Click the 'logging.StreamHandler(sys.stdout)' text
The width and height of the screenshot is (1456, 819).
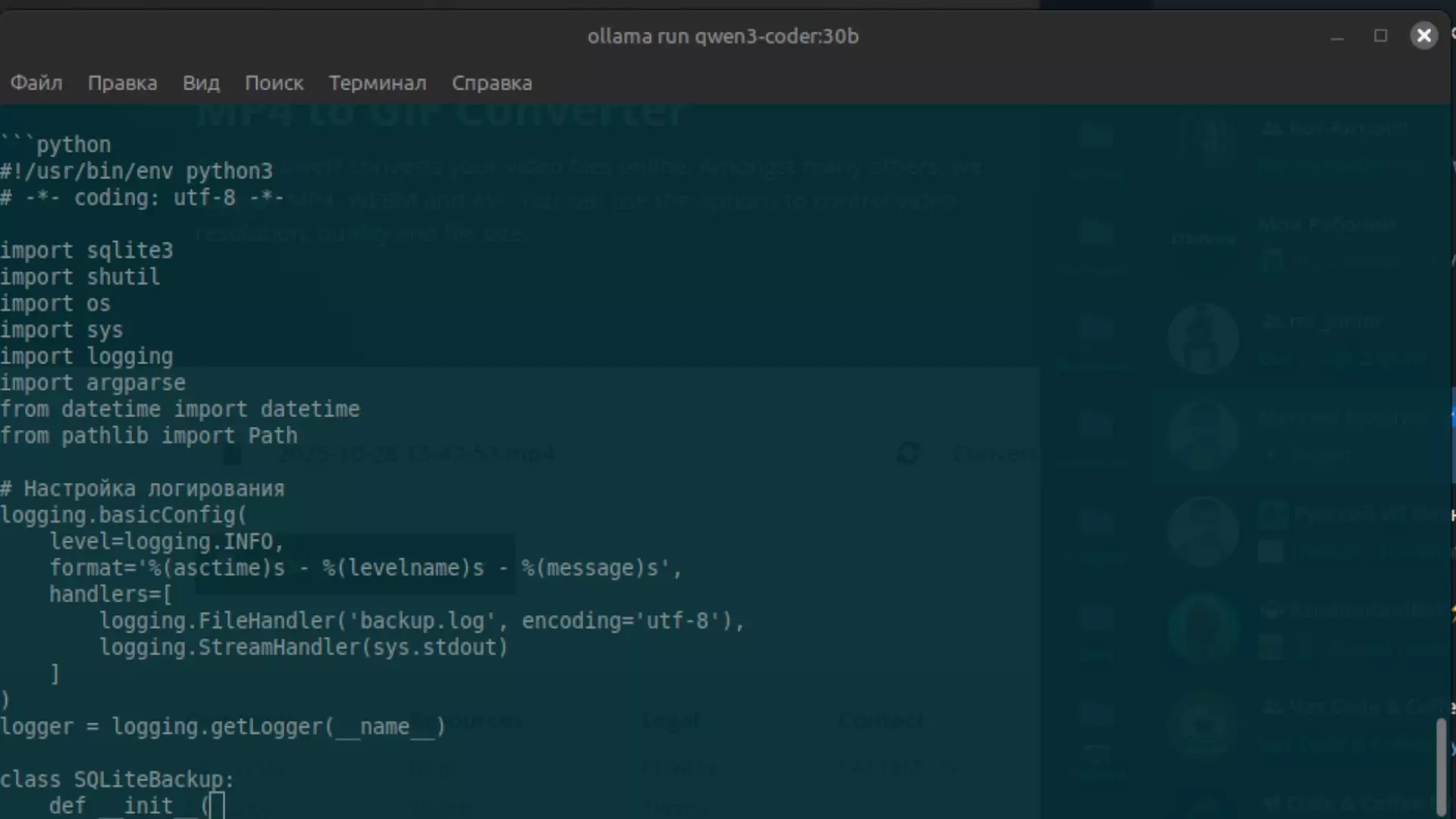coord(303,648)
